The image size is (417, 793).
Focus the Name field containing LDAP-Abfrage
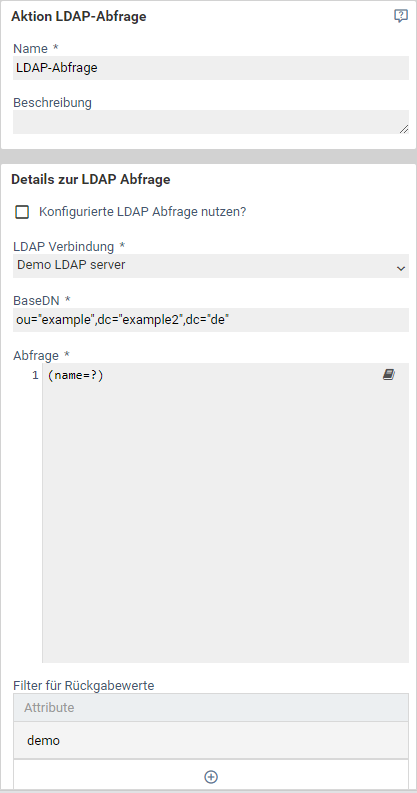(x=211, y=68)
